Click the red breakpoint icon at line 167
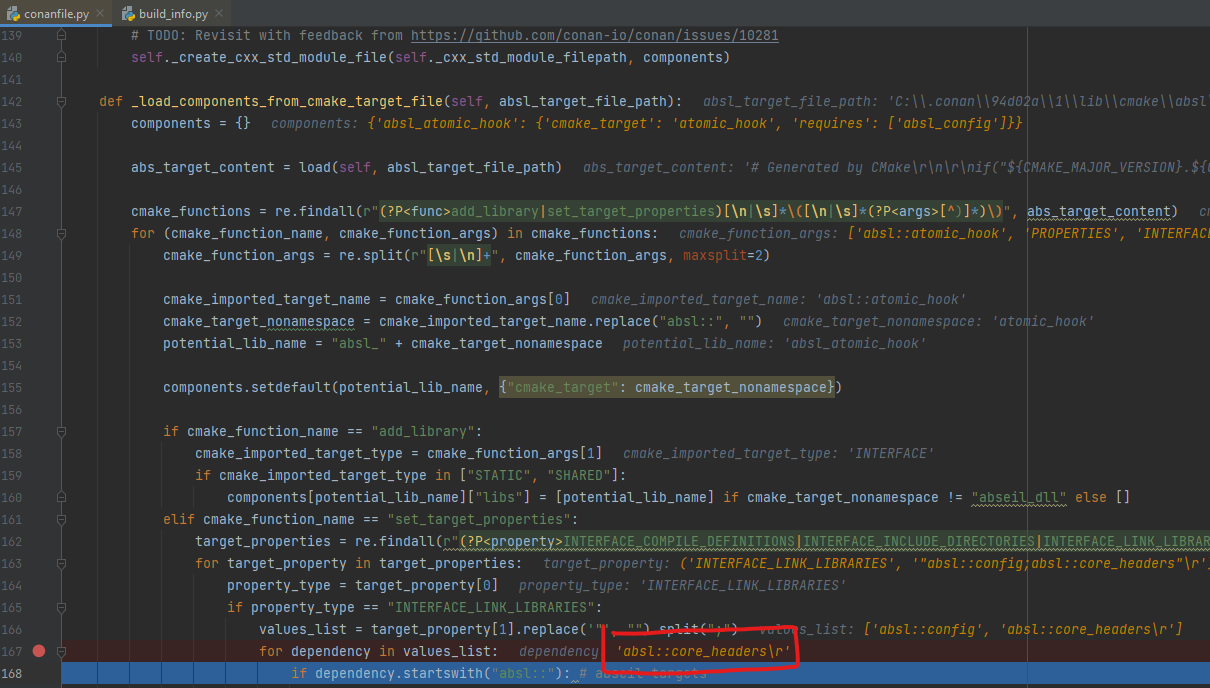The height and width of the screenshot is (688, 1210). tap(38, 650)
